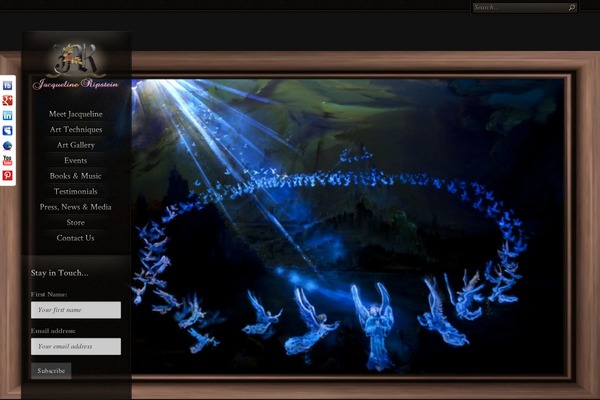Click the Jacqueline Ripstein name logo
The width and height of the screenshot is (600, 400).
[75, 84]
